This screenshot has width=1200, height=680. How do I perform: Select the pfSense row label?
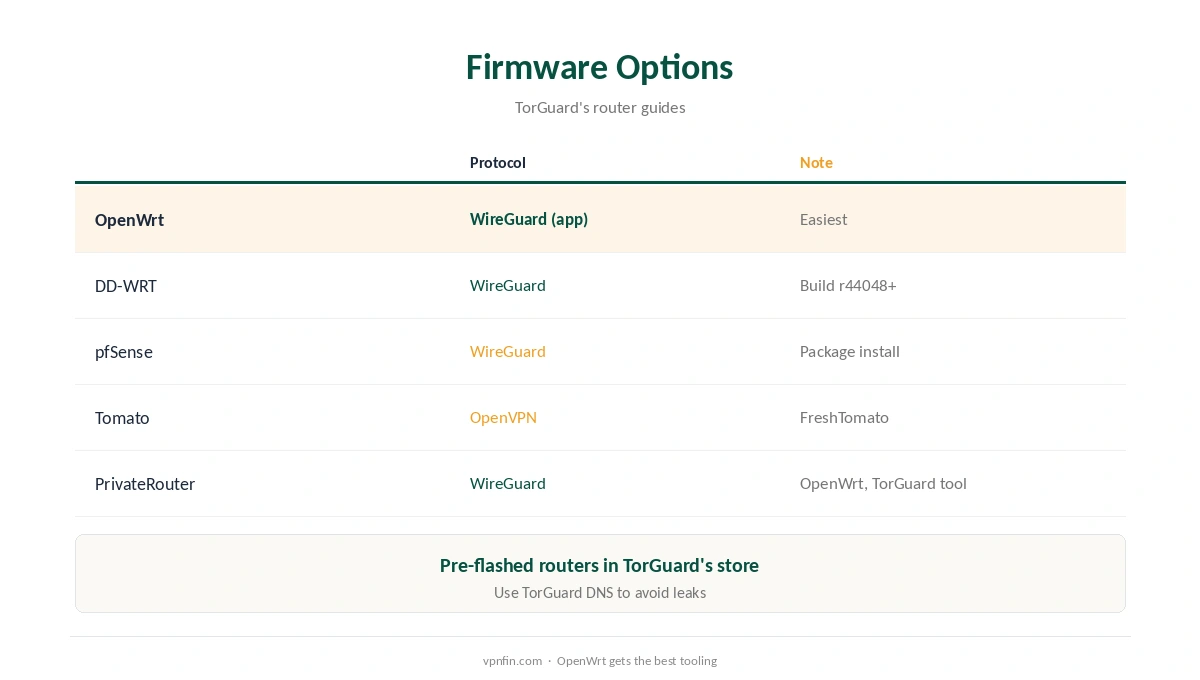pos(124,352)
